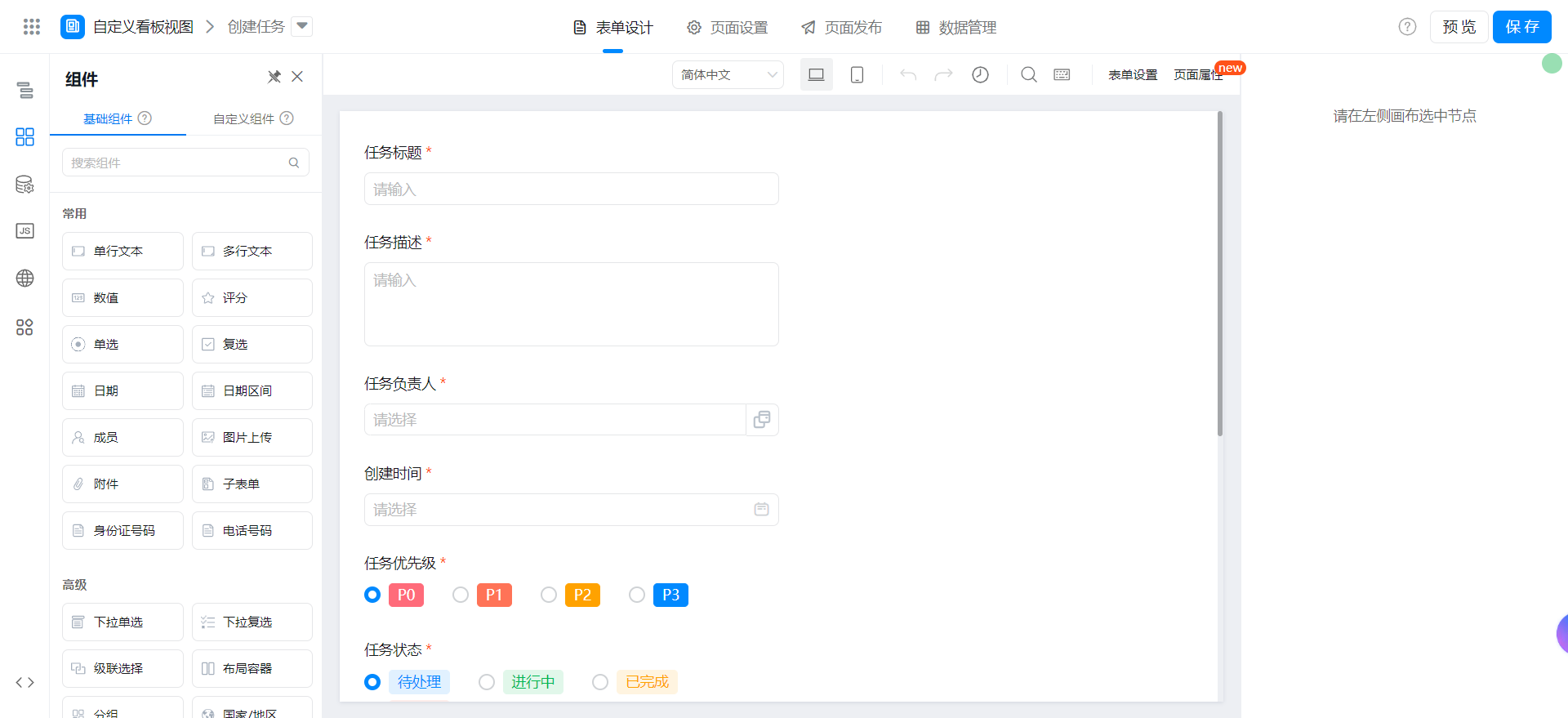Click into the 任务描述 textarea
1568x718 pixels.
pos(571,304)
